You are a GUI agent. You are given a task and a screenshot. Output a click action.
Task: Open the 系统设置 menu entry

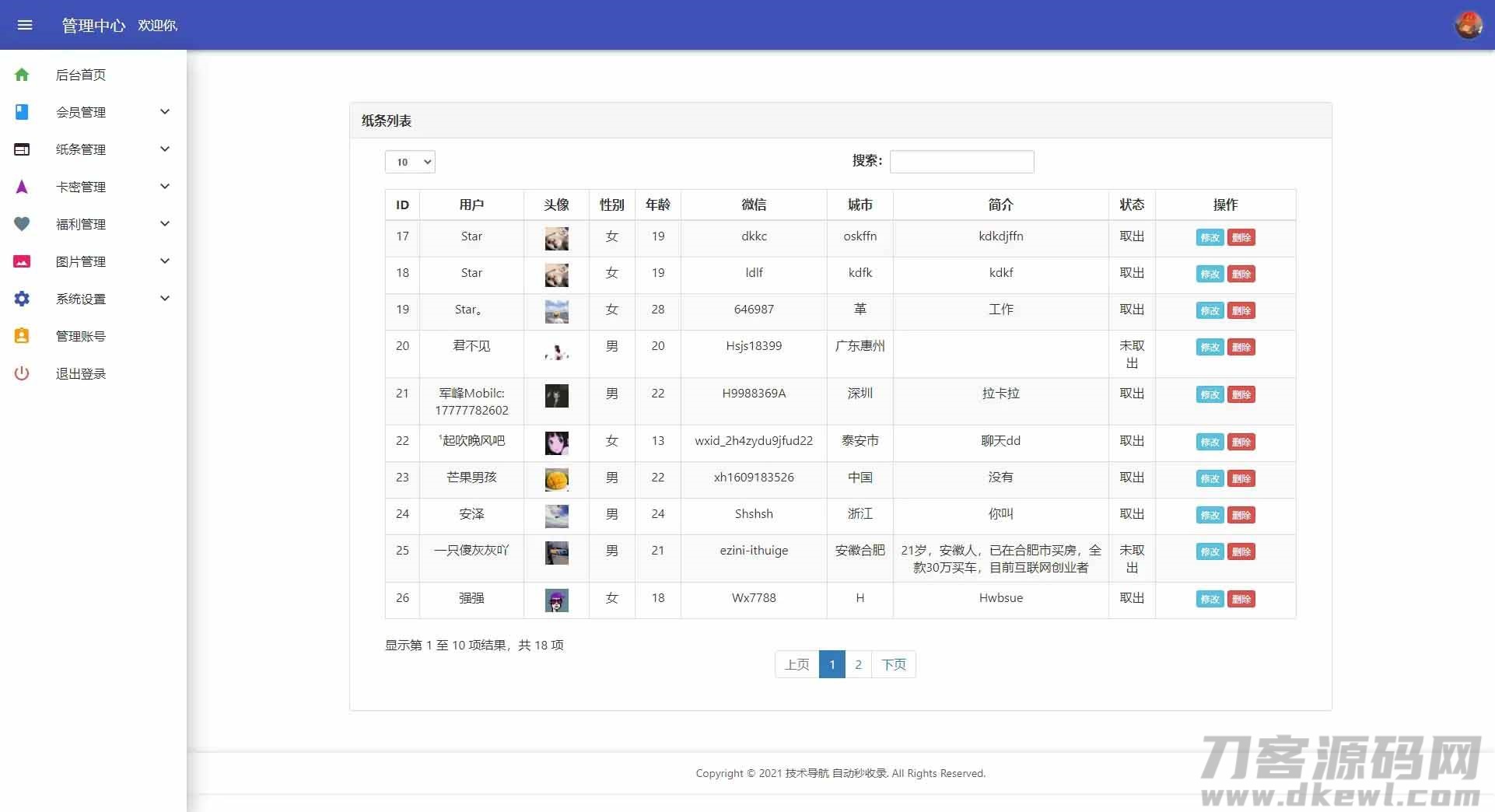click(82, 298)
